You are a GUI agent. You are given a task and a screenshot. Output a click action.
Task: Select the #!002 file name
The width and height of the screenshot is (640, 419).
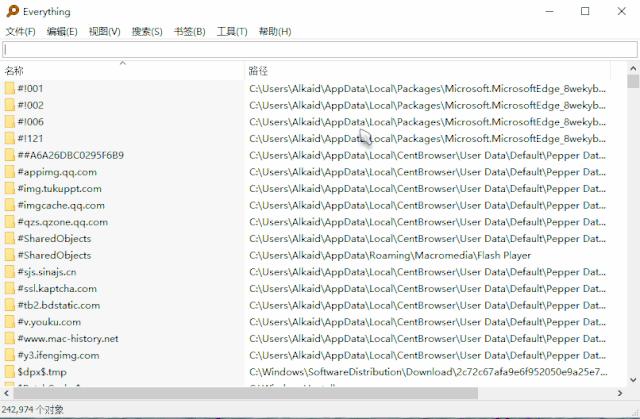(31, 105)
